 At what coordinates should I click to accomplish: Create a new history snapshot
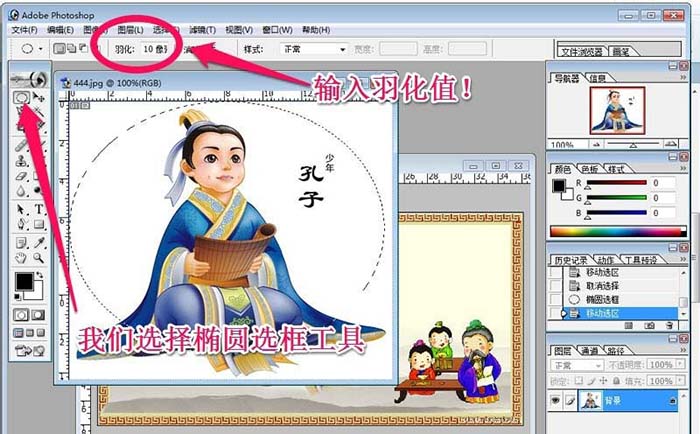650,326
